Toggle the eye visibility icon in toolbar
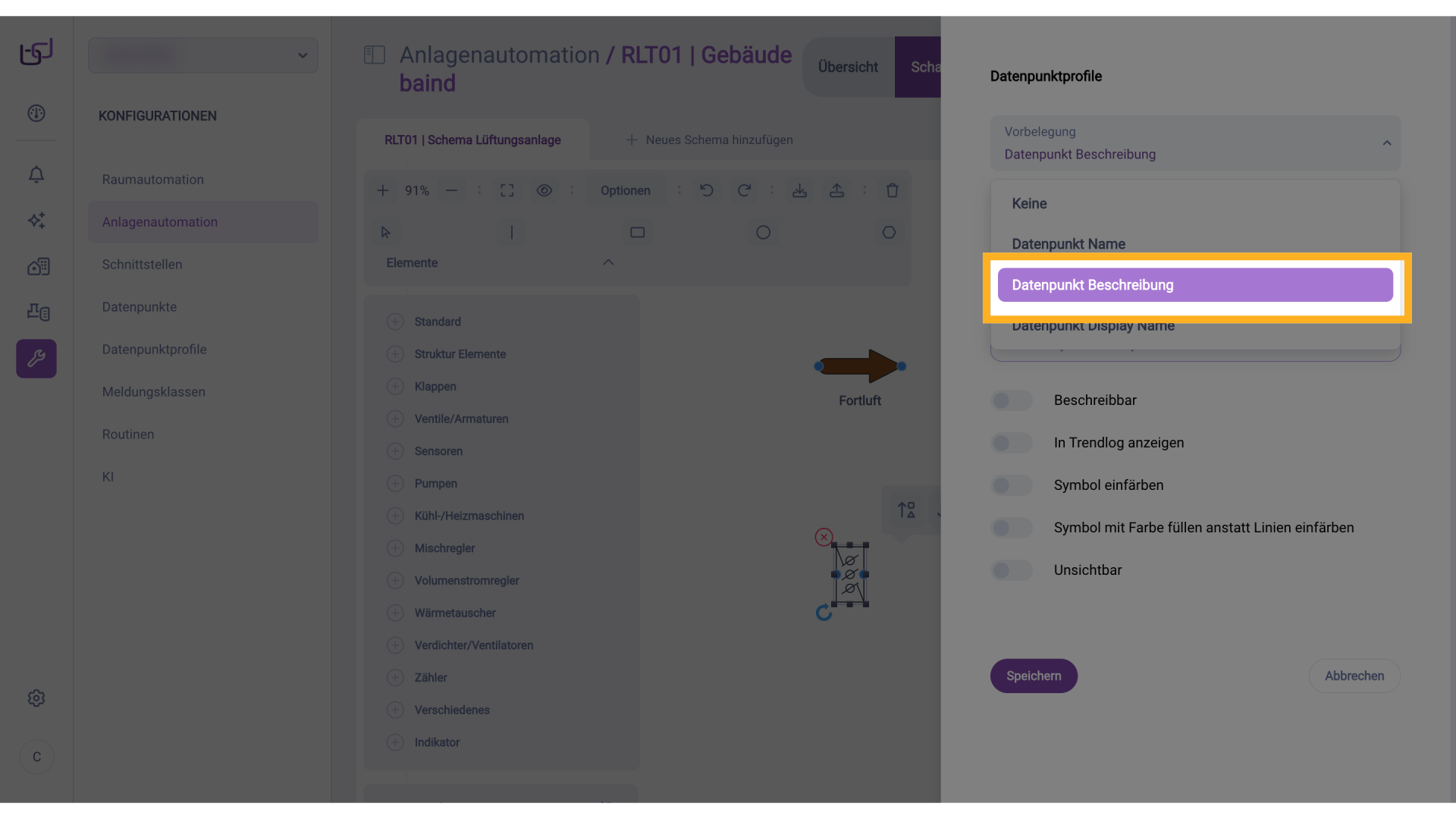The width and height of the screenshot is (1456, 819). [x=544, y=190]
